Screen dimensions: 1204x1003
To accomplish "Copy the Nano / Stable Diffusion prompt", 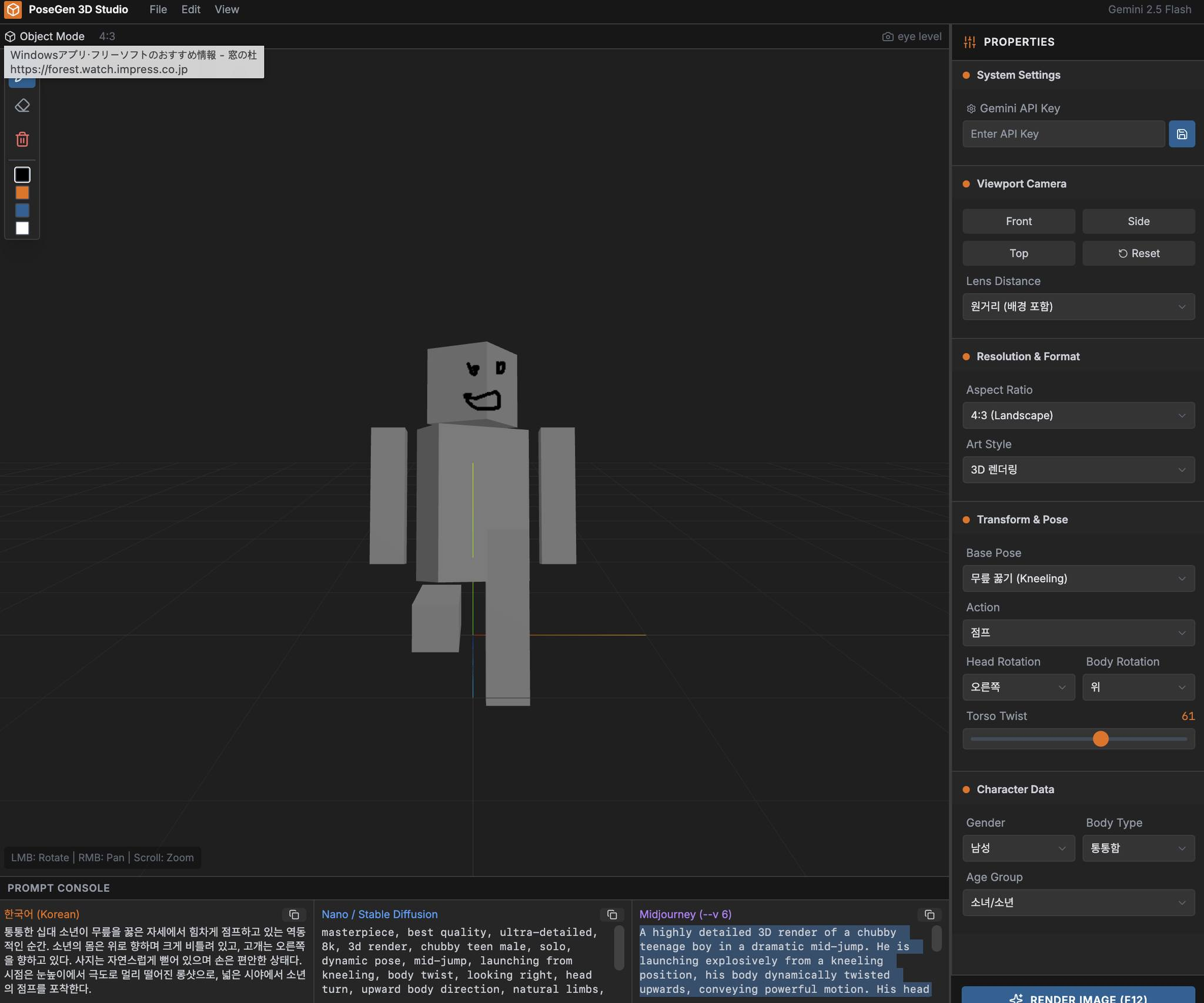I will [612, 915].
